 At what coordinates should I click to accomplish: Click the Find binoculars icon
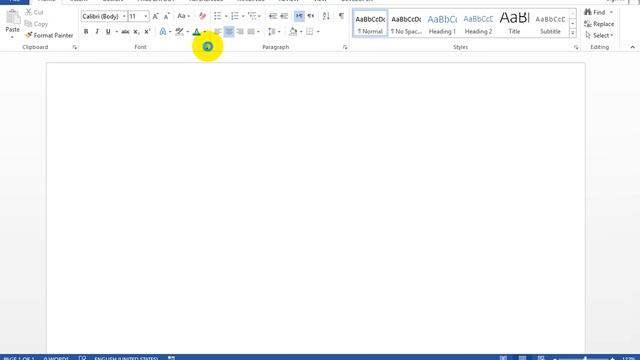588,12
